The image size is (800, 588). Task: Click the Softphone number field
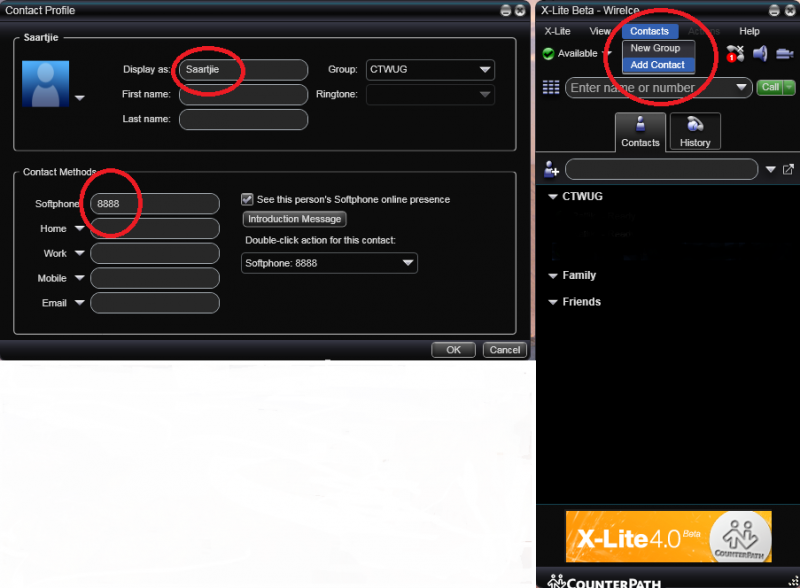155,204
